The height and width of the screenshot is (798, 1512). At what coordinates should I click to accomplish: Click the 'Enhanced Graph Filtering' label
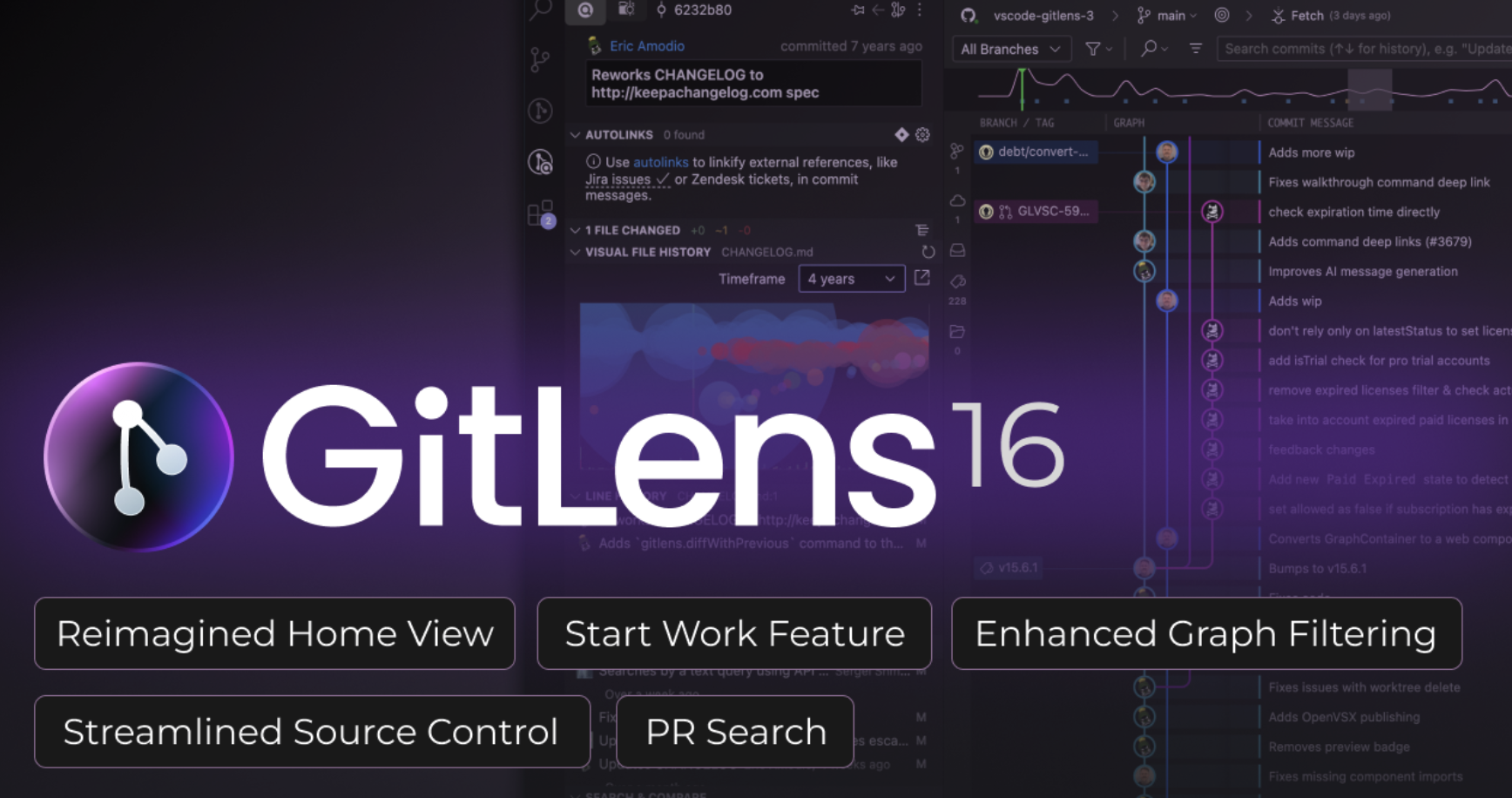(x=1206, y=633)
